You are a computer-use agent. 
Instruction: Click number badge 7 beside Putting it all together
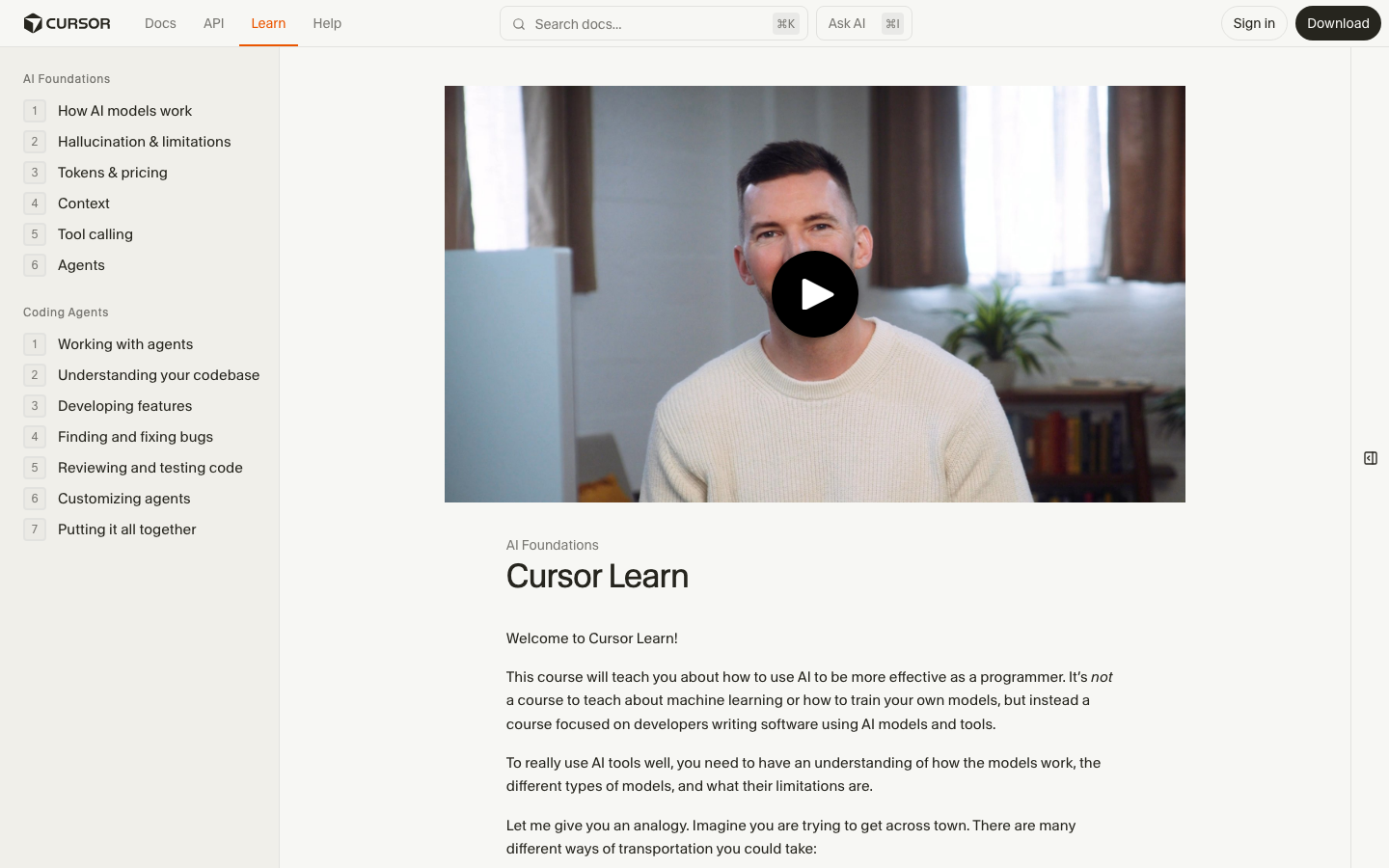[35, 529]
